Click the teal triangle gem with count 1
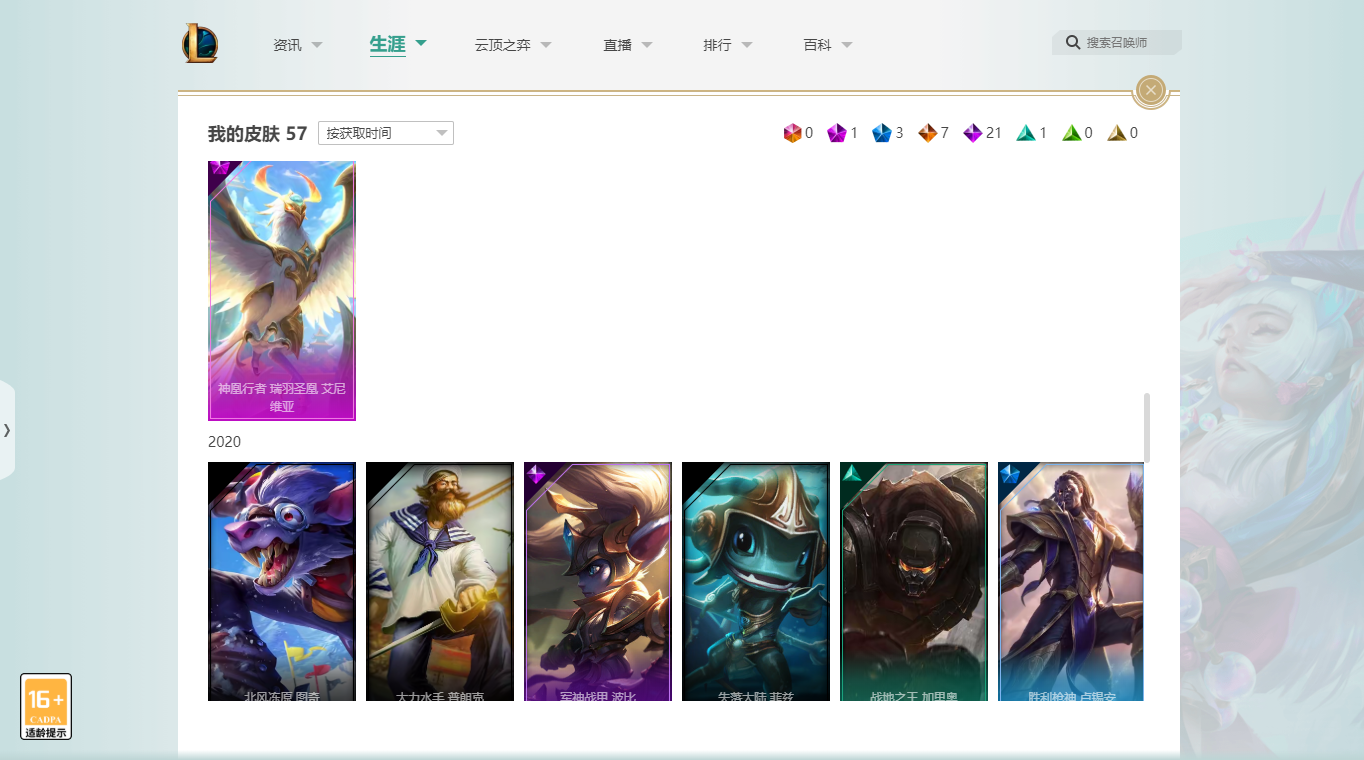 (x=1026, y=133)
